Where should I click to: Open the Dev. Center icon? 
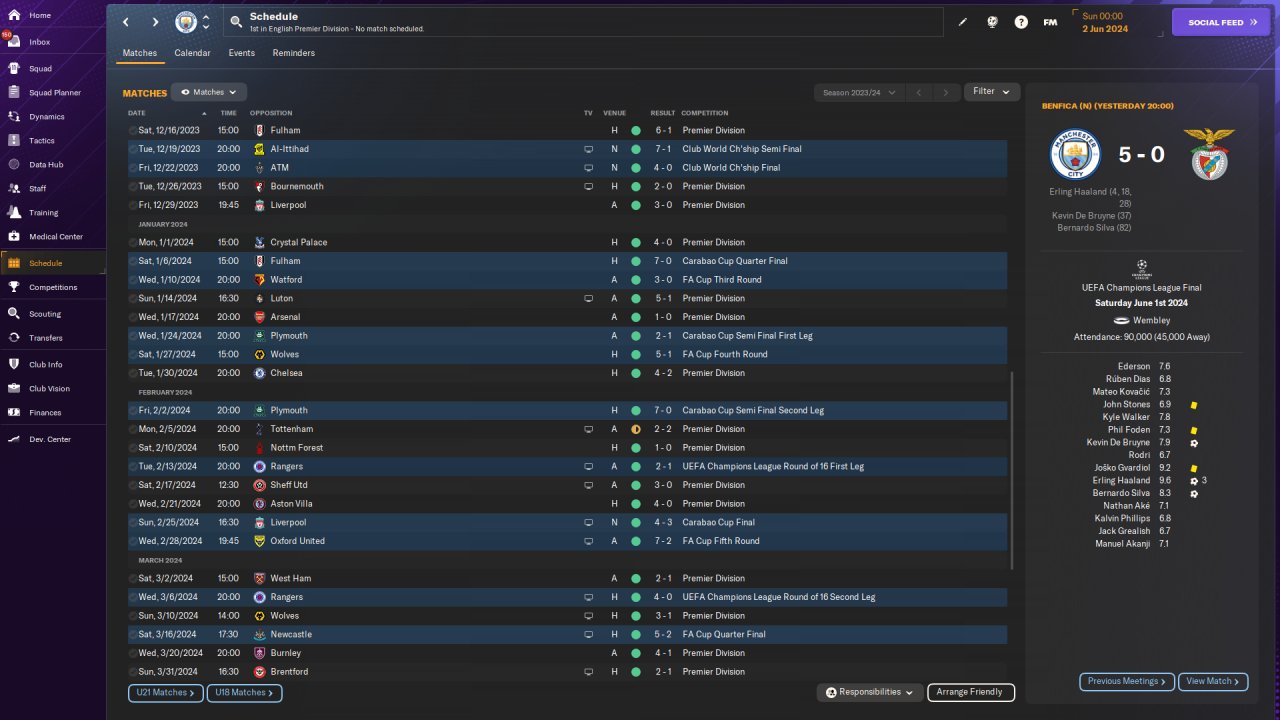click(x=14, y=439)
